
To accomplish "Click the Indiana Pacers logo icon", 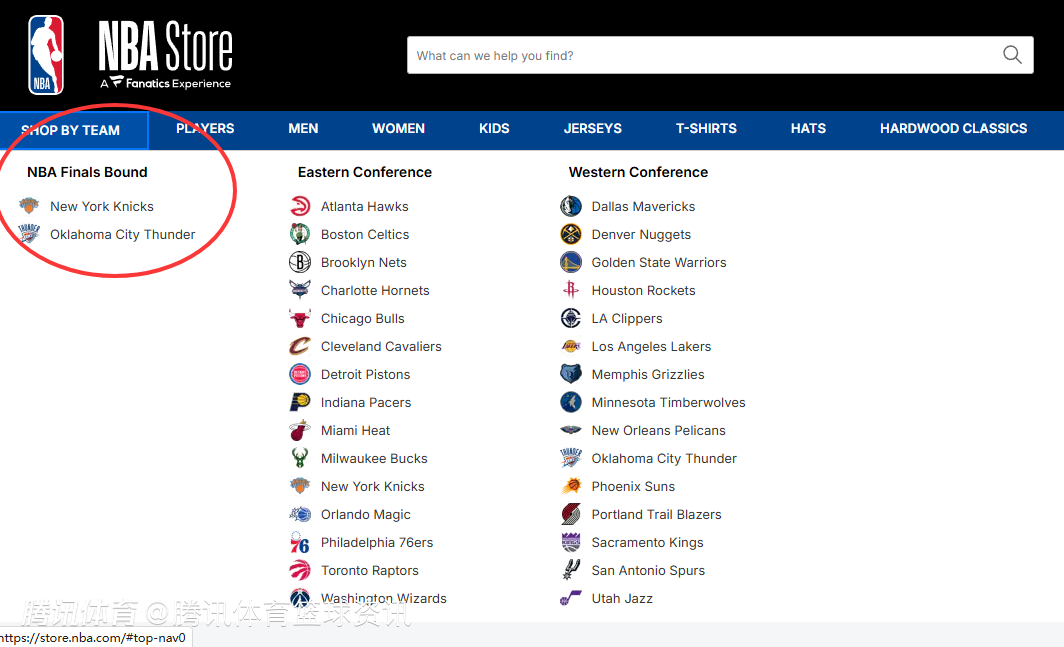I will 300,402.
